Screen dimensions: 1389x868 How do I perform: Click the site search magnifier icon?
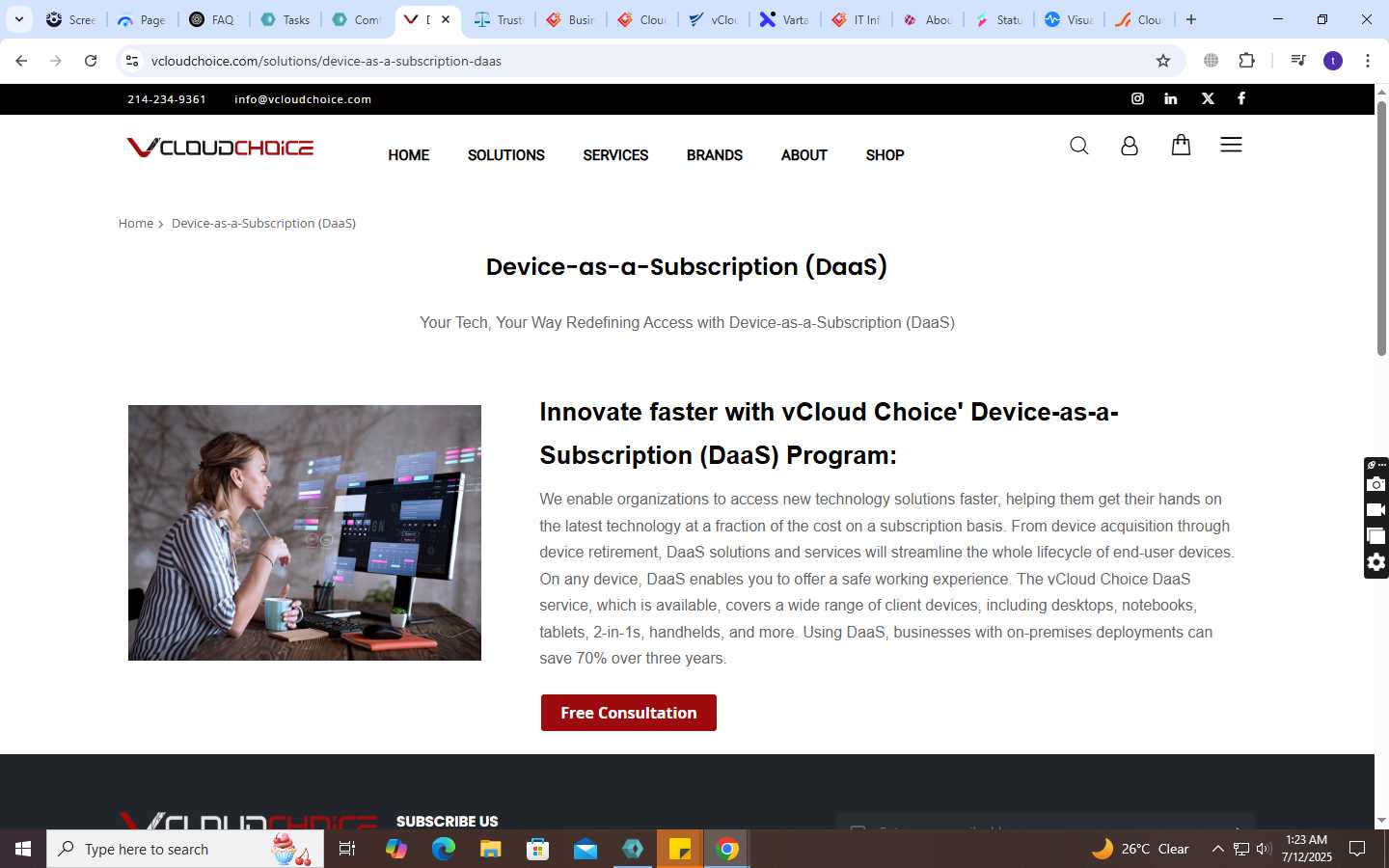[x=1079, y=146]
